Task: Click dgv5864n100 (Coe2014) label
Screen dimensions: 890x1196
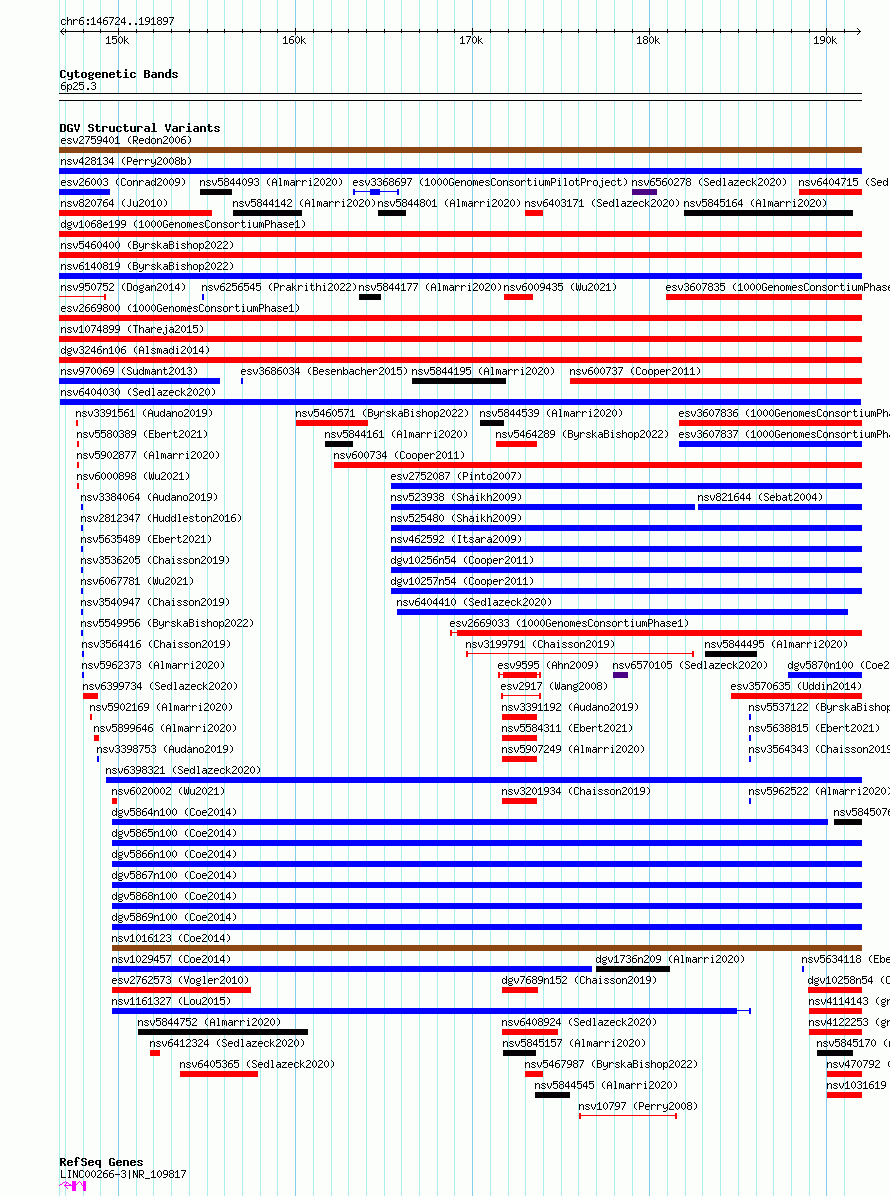Action: (x=174, y=812)
